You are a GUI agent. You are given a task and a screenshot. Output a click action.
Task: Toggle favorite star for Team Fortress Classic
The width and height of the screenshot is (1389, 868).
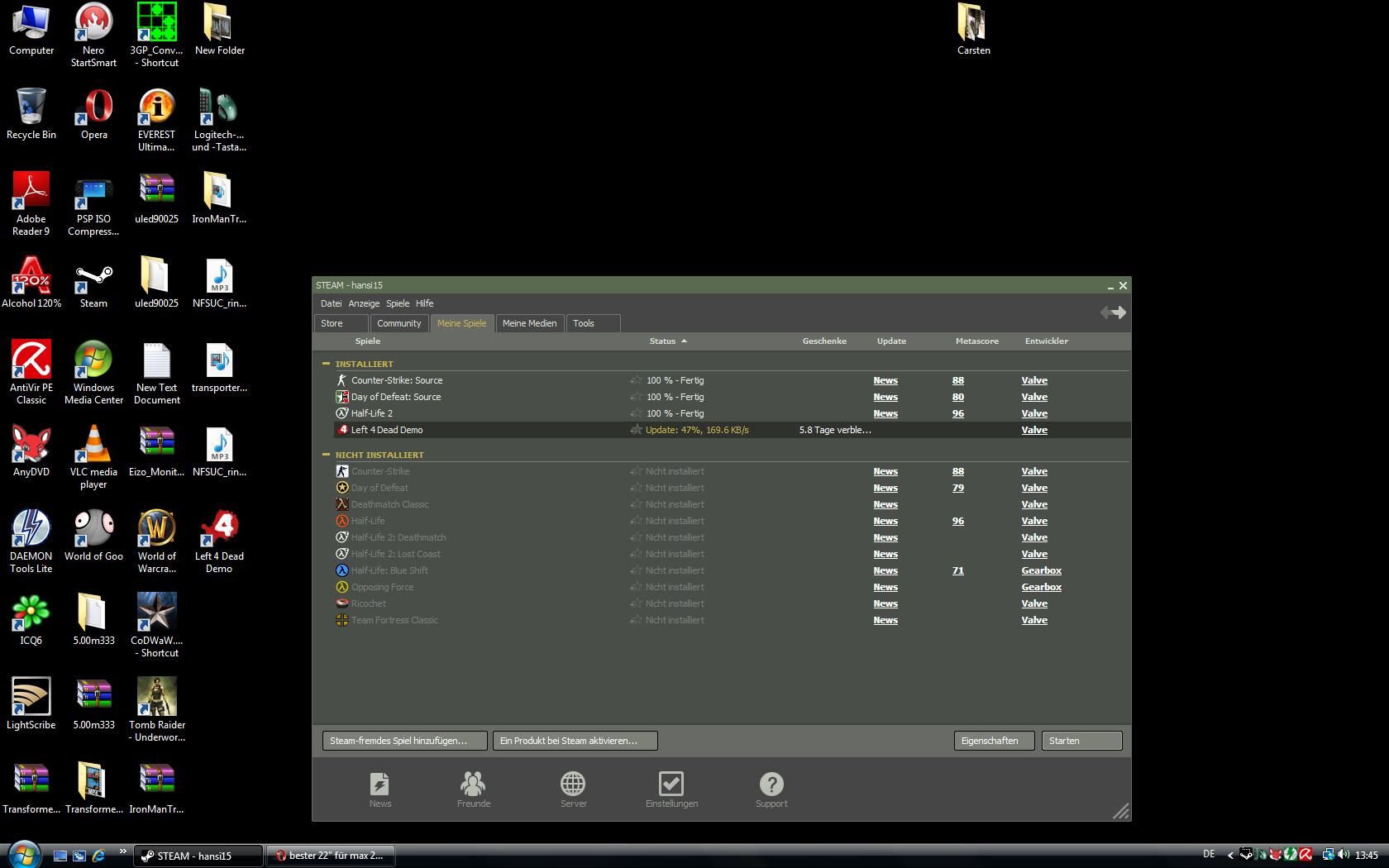pyautogui.click(x=636, y=620)
